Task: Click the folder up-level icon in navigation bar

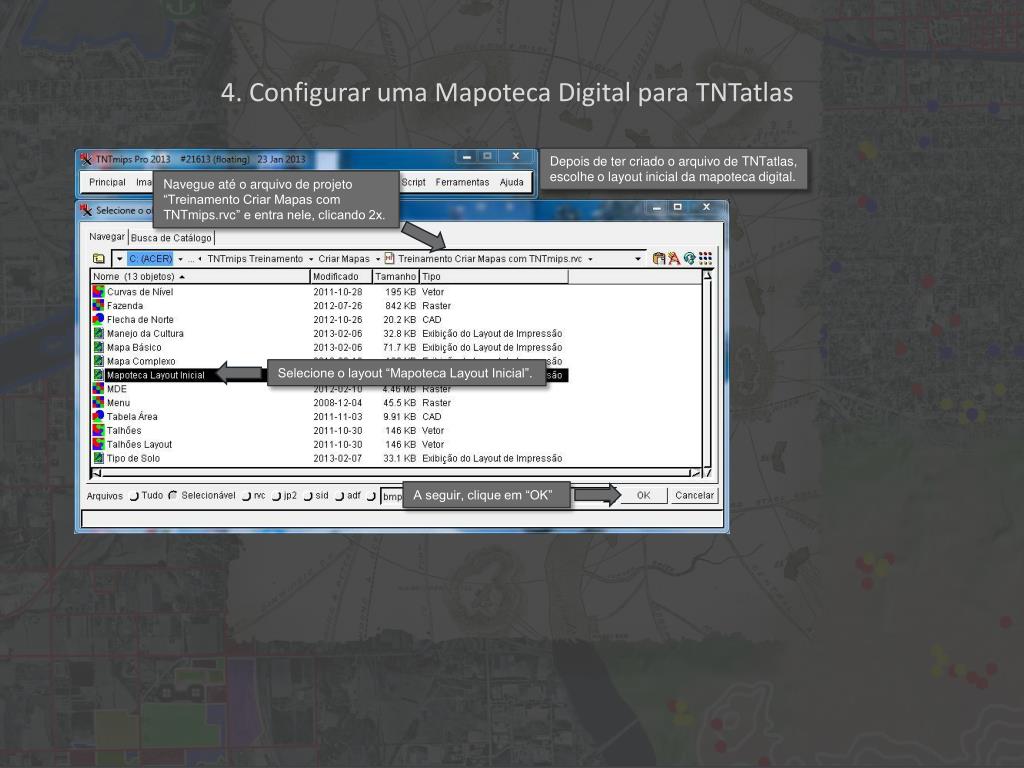Action: pos(99,259)
